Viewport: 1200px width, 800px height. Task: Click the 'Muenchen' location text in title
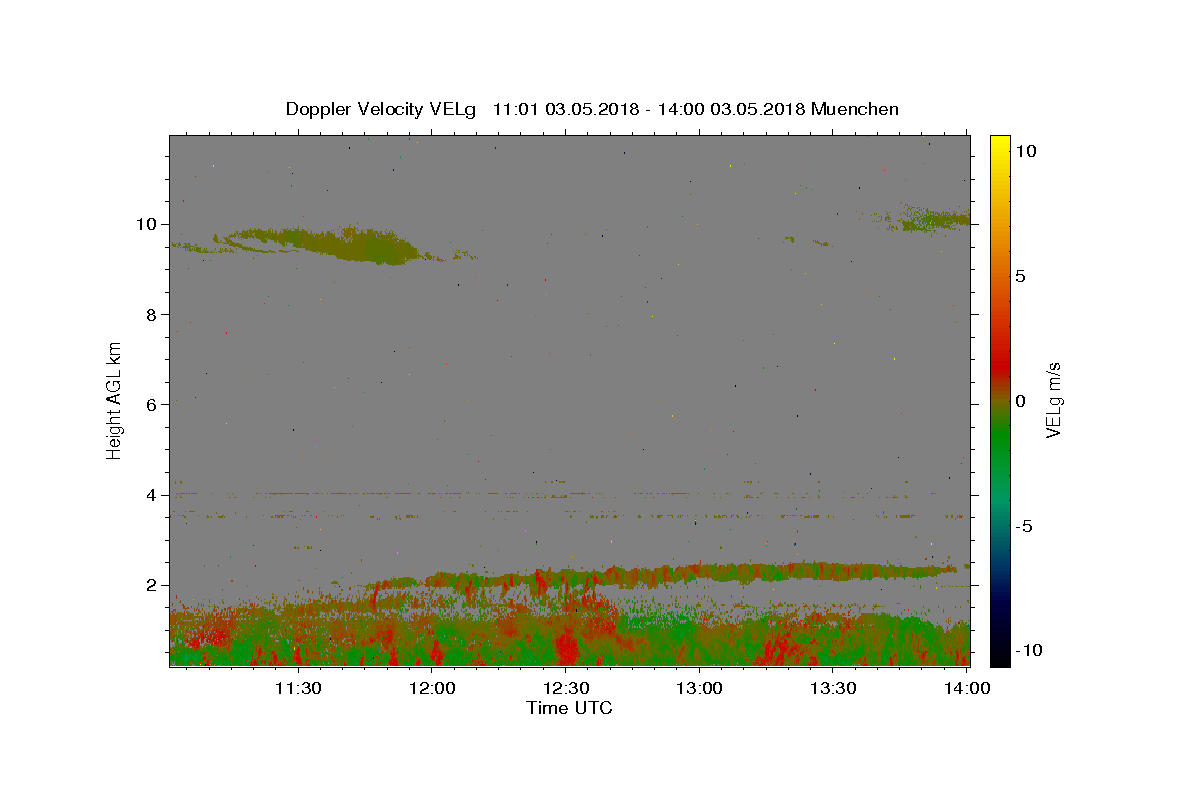[855, 109]
